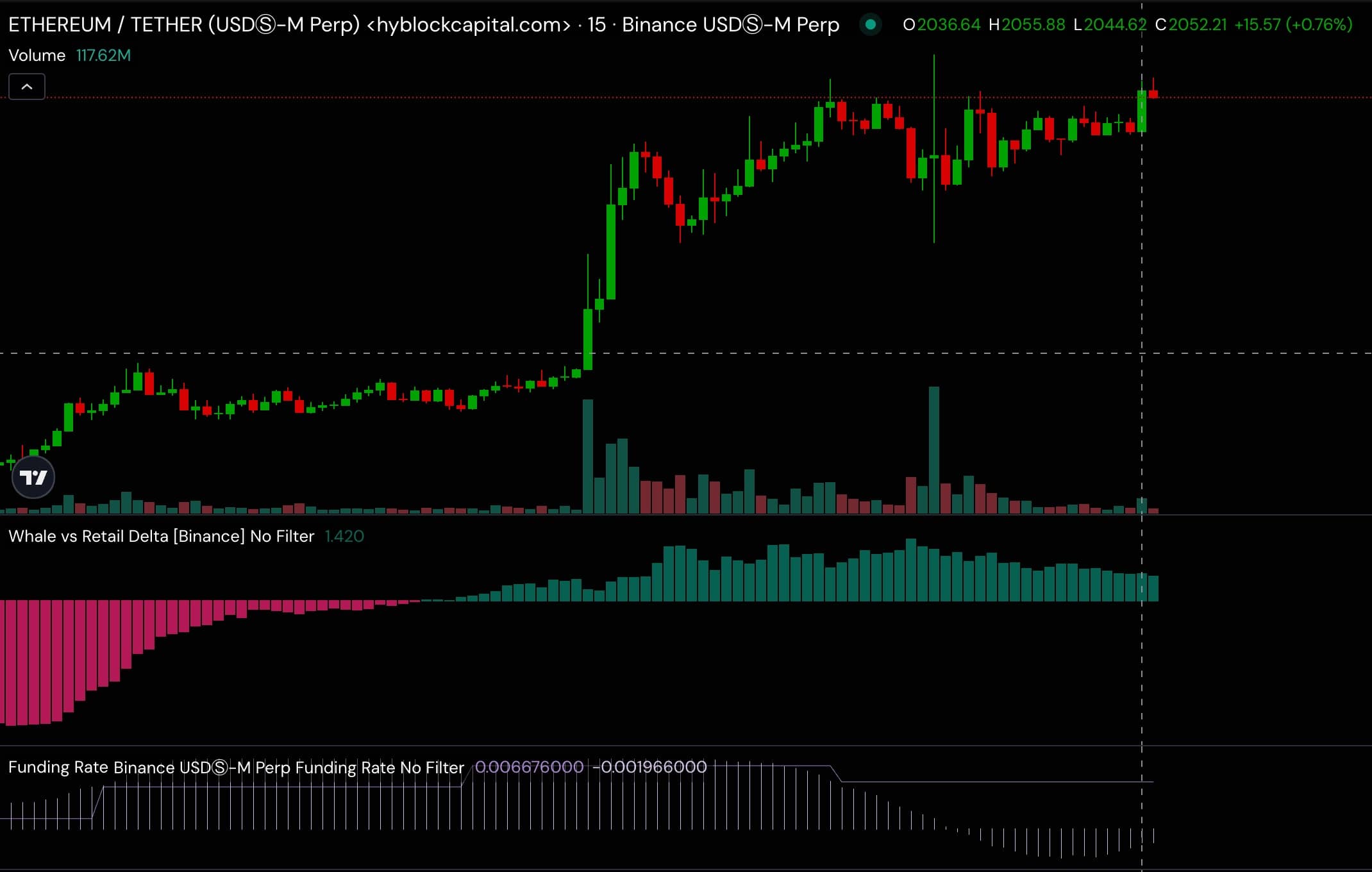
Task: Click the funding rate value -0.001966000
Action: point(649,767)
